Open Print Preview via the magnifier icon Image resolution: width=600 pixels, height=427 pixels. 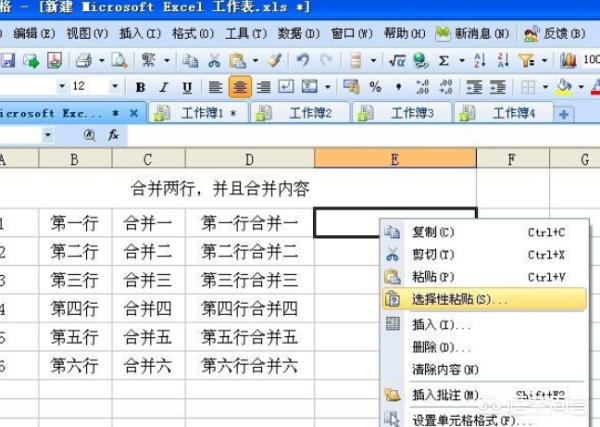(x=119, y=60)
